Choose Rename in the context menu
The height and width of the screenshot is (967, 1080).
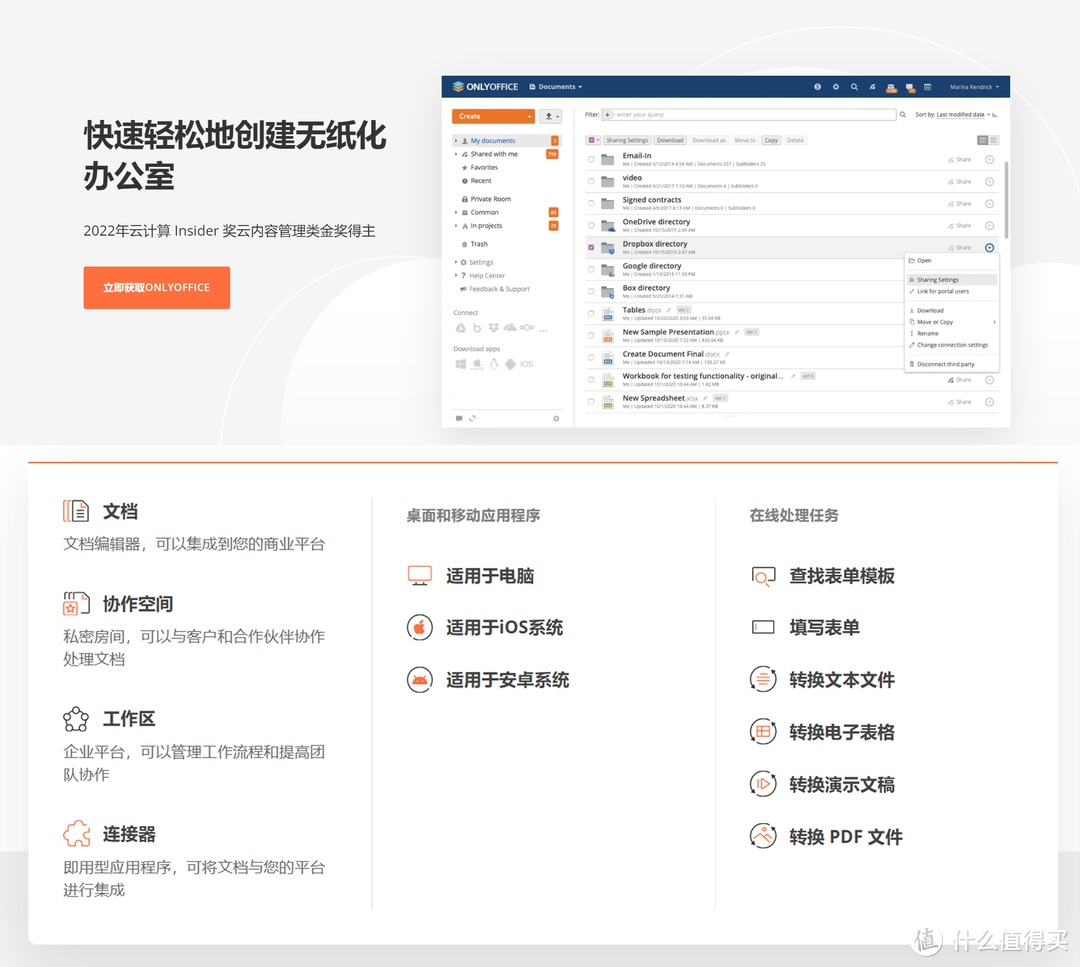tap(951, 333)
